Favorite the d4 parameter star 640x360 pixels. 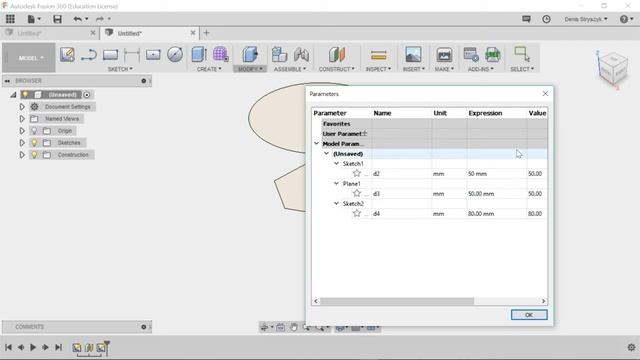click(357, 213)
